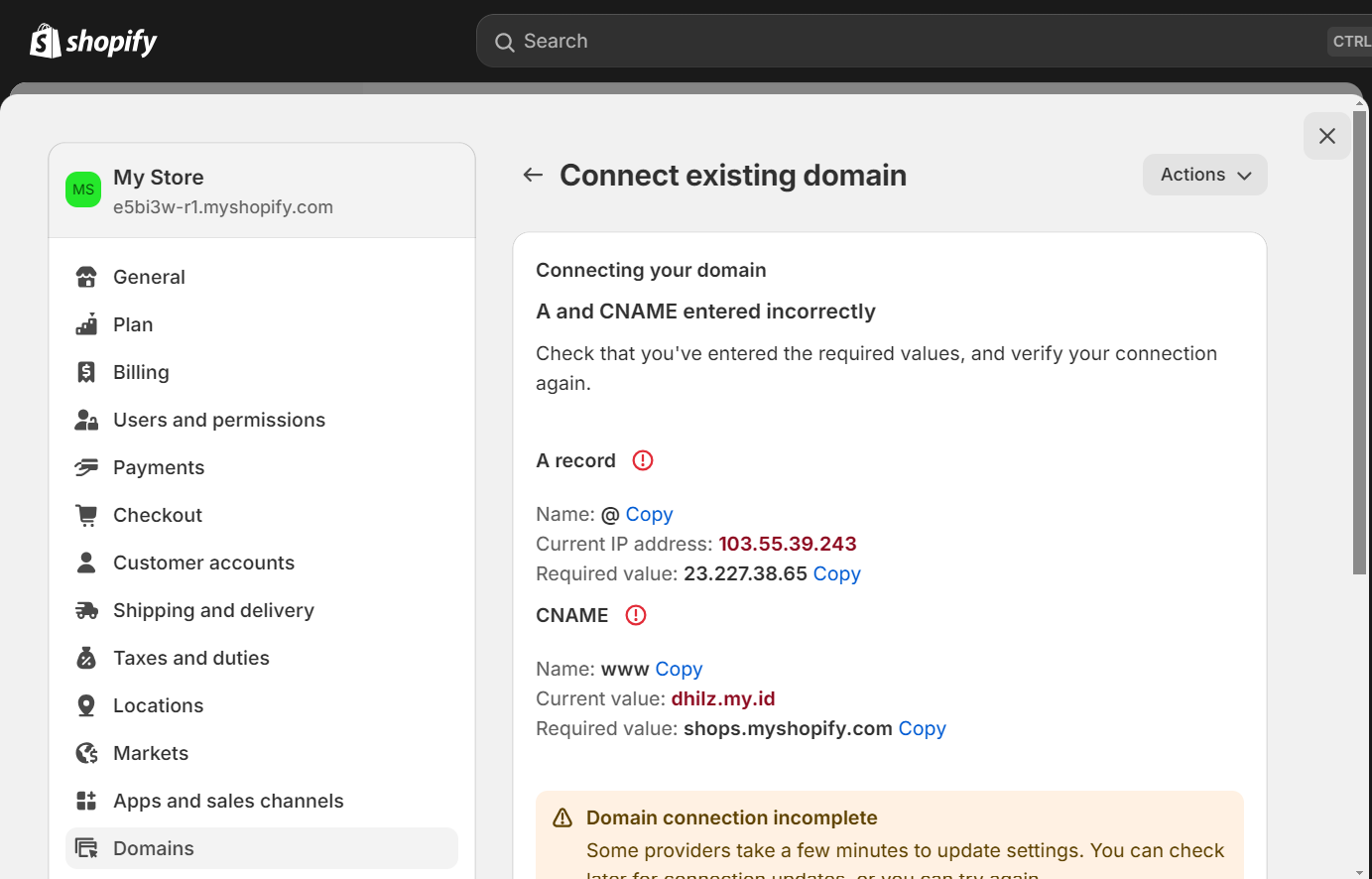Screen dimensions: 1372x879
Task: Go back with the arrow icon
Action: [x=533, y=175]
